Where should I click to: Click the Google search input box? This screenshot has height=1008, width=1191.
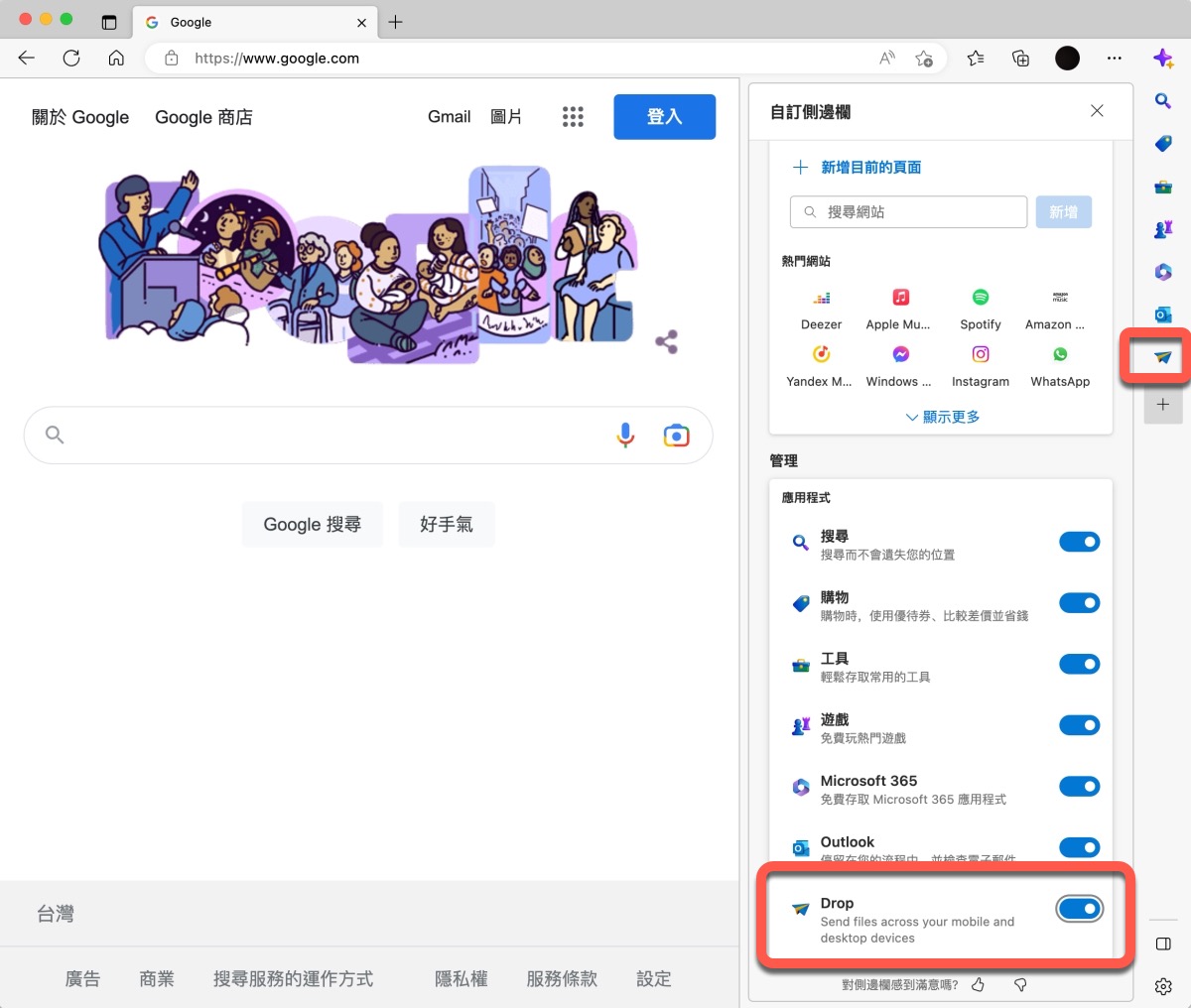pos(368,435)
